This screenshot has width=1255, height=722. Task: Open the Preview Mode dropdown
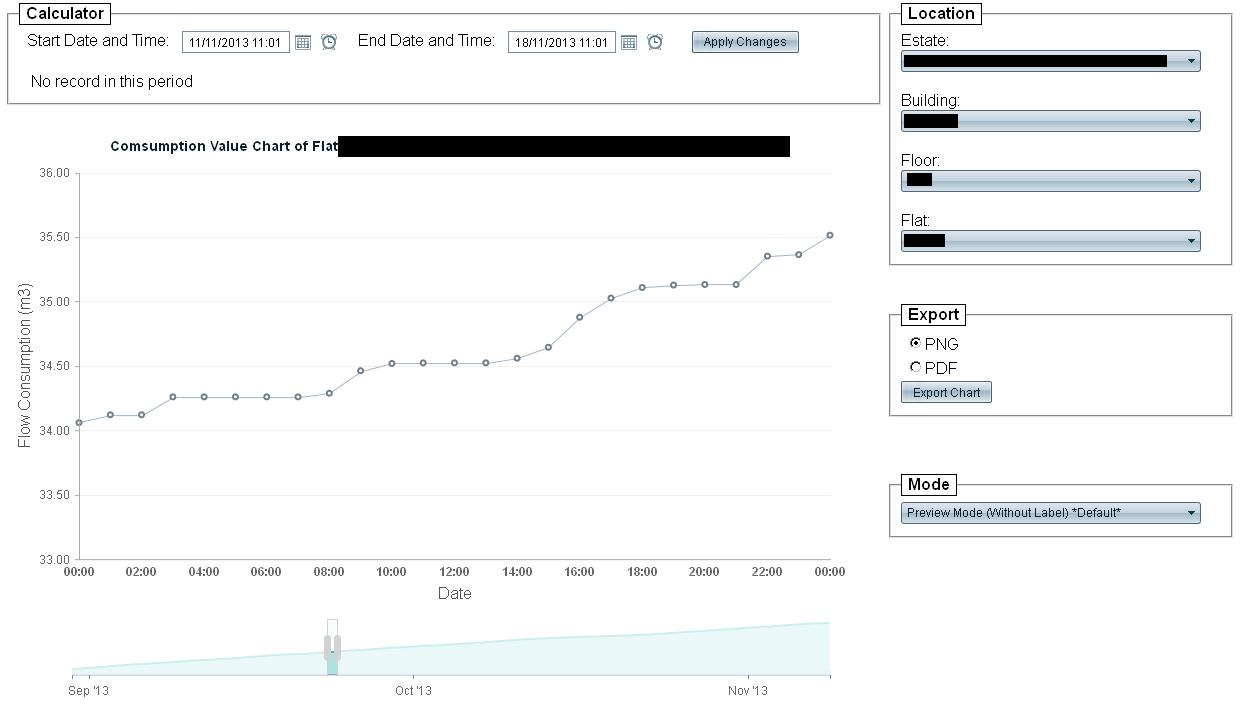[x=1050, y=513]
